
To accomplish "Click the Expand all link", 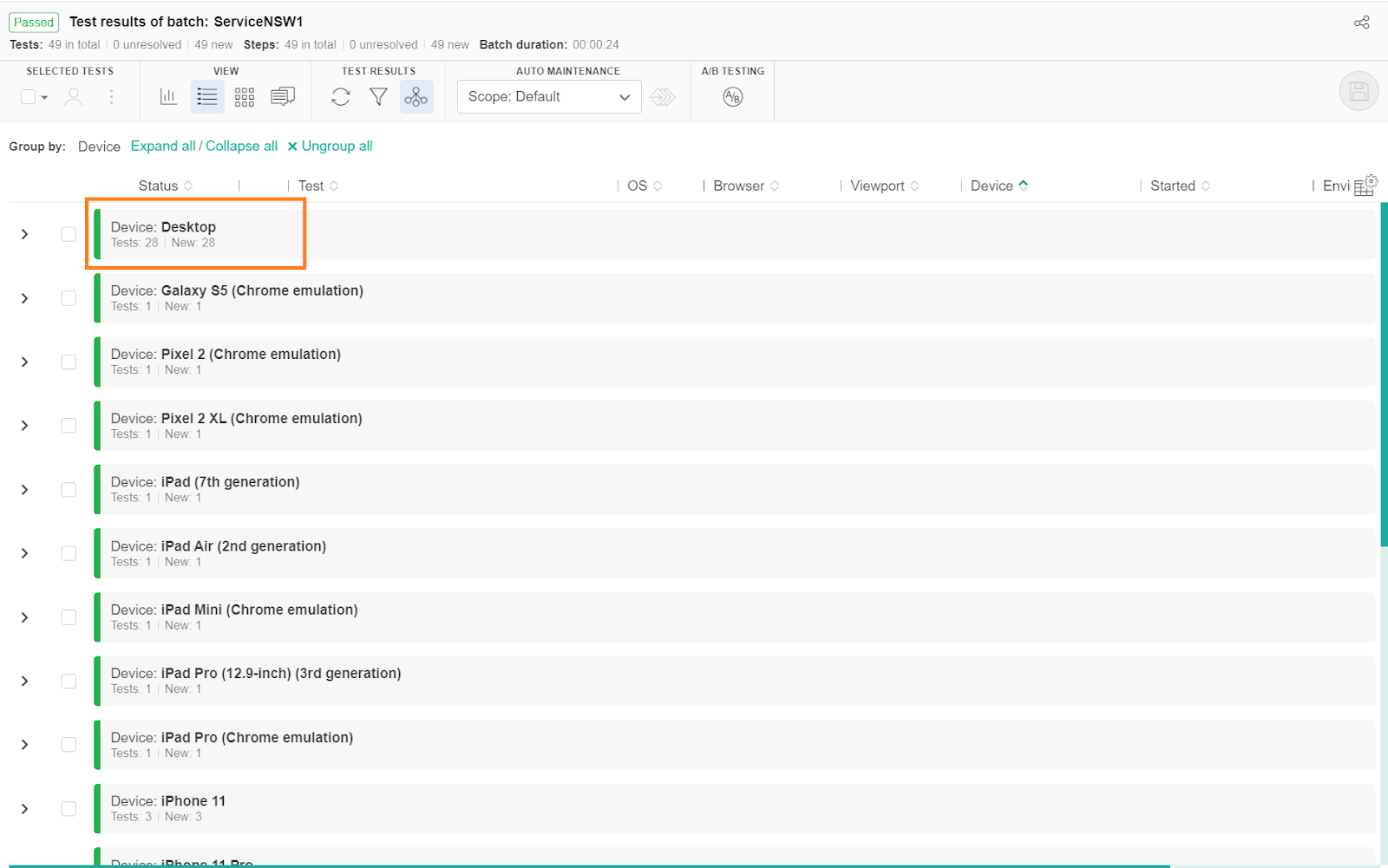I will pyautogui.click(x=163, y=146).
